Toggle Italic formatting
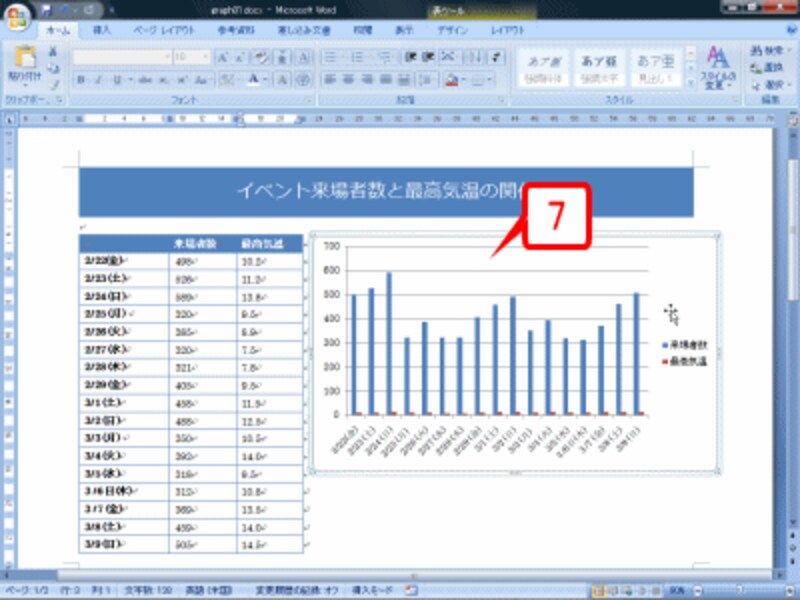 100,79
